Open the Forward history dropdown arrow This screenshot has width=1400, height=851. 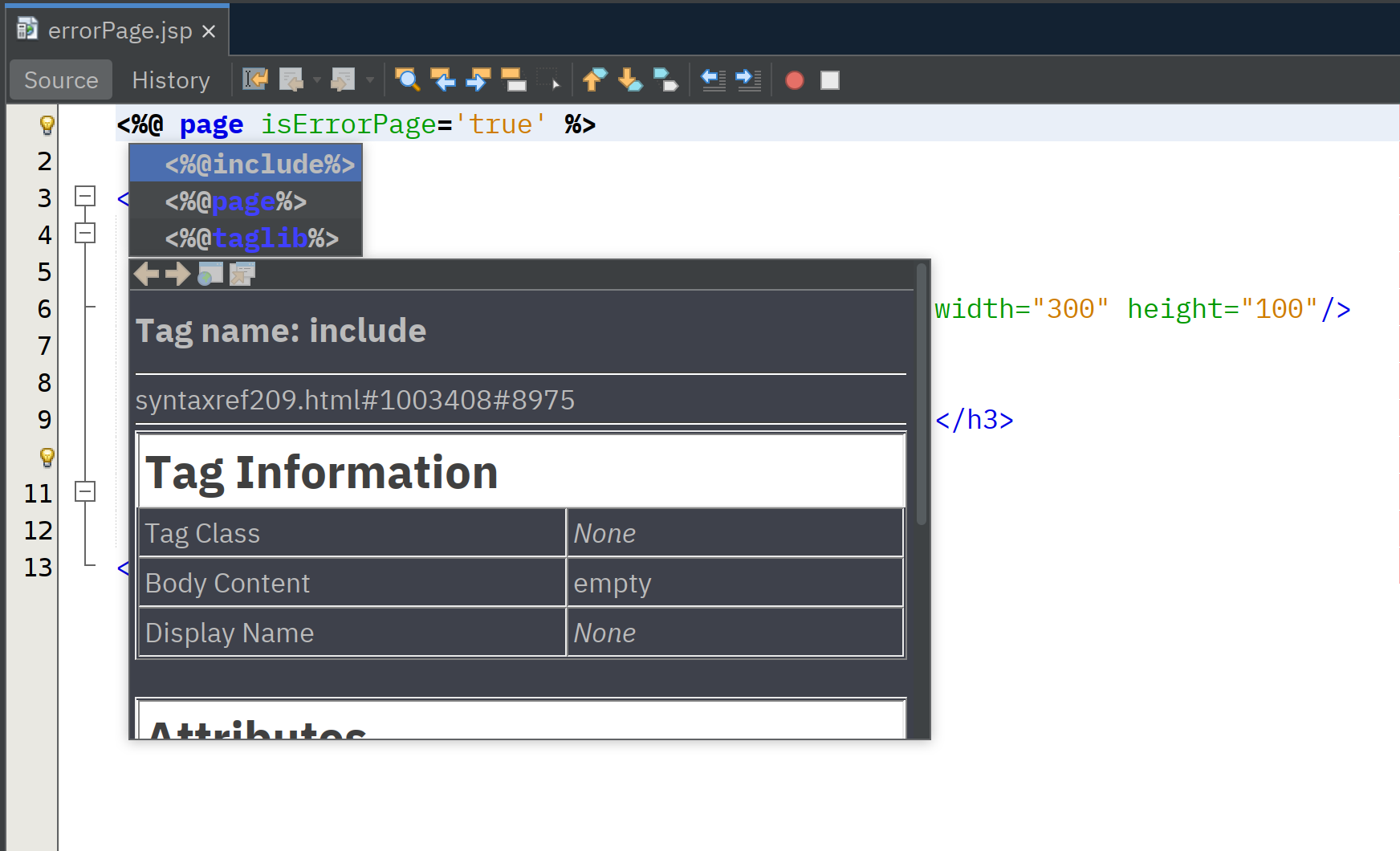pyautogui.click(x=370, y=79)
